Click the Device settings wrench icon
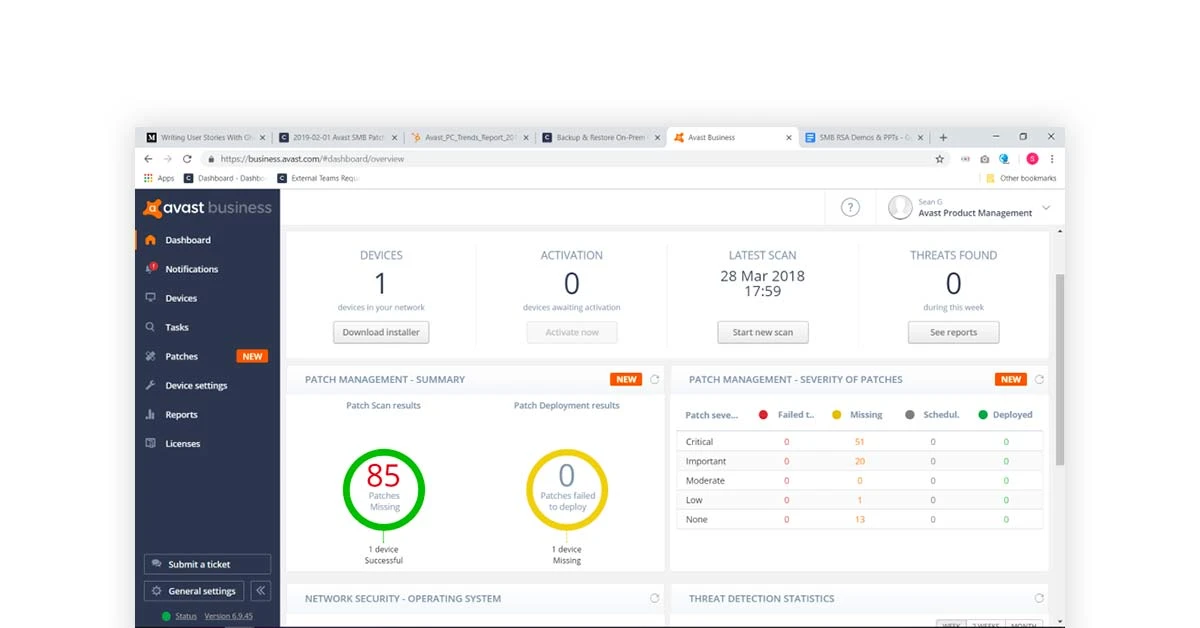Screen dimensions: 1200x628 [151, 385]
